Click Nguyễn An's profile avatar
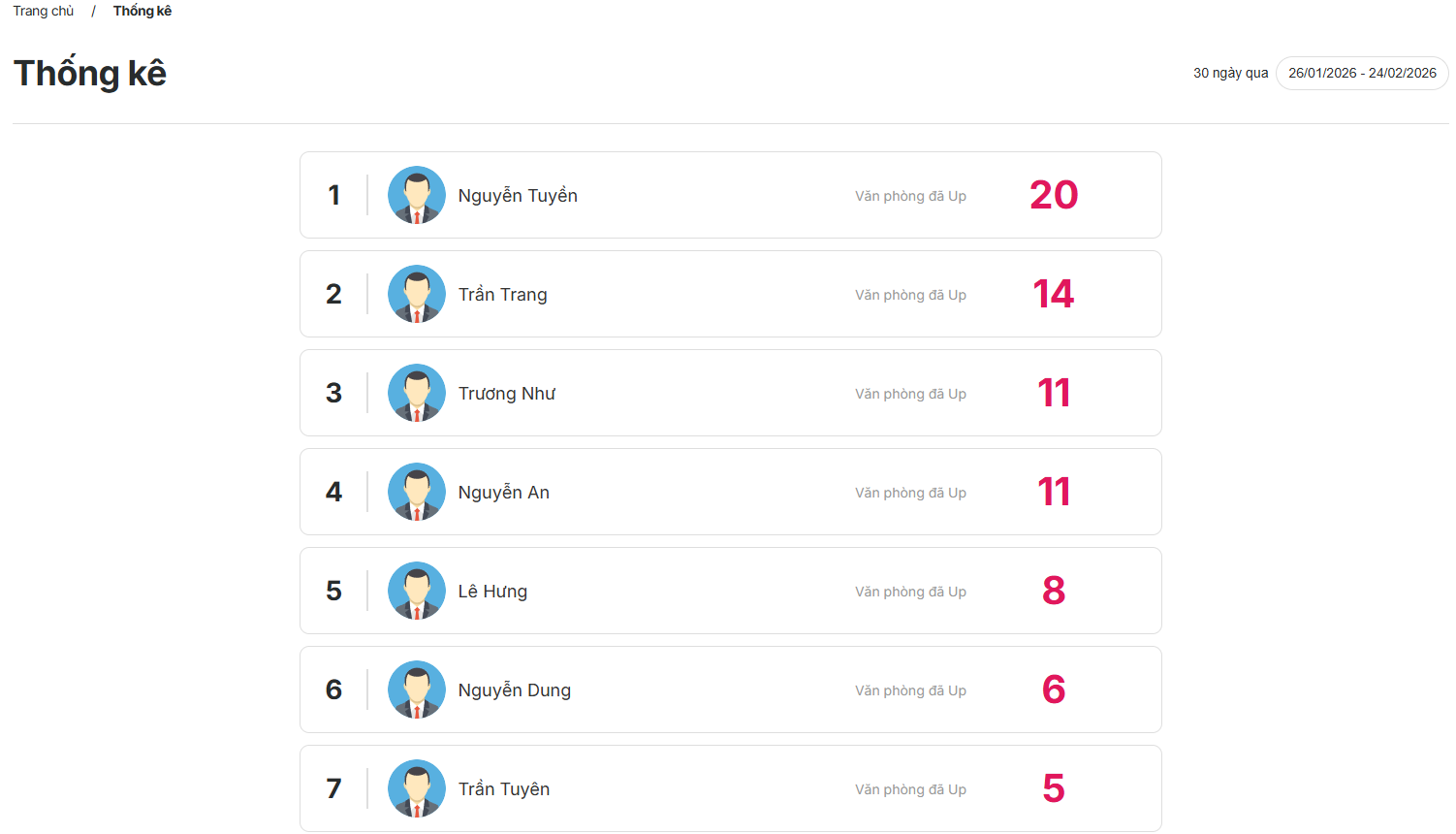Viewport: 1456px width, 834px height. 417,492
